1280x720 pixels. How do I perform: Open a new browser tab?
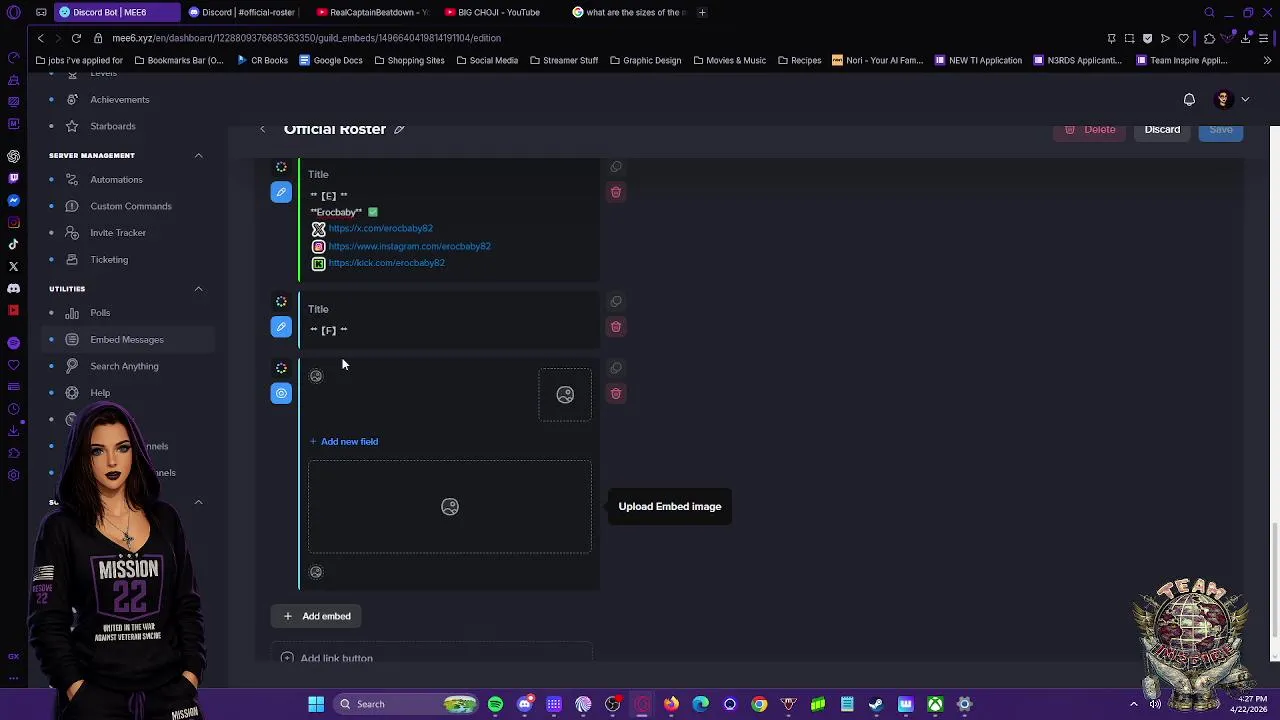tap(702, 12)
